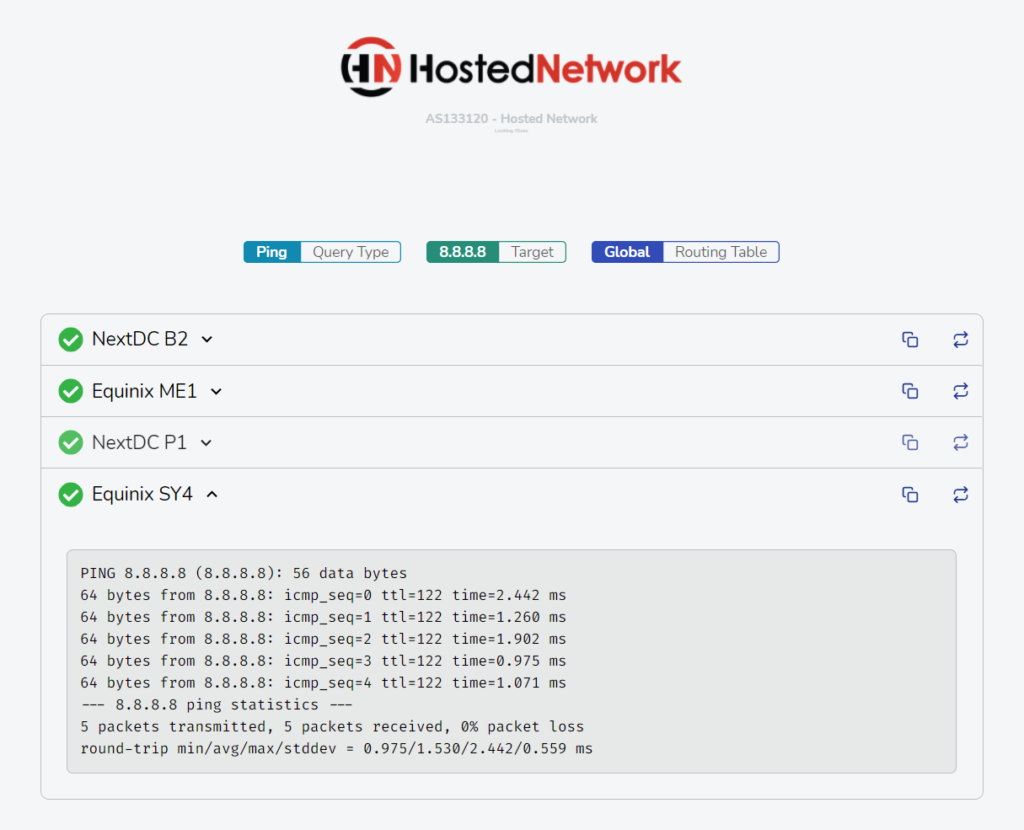The height and width of the screenshot is (830, 1024).
Task: Refresh the Equinix ME1 query
Action: [960, 391]
